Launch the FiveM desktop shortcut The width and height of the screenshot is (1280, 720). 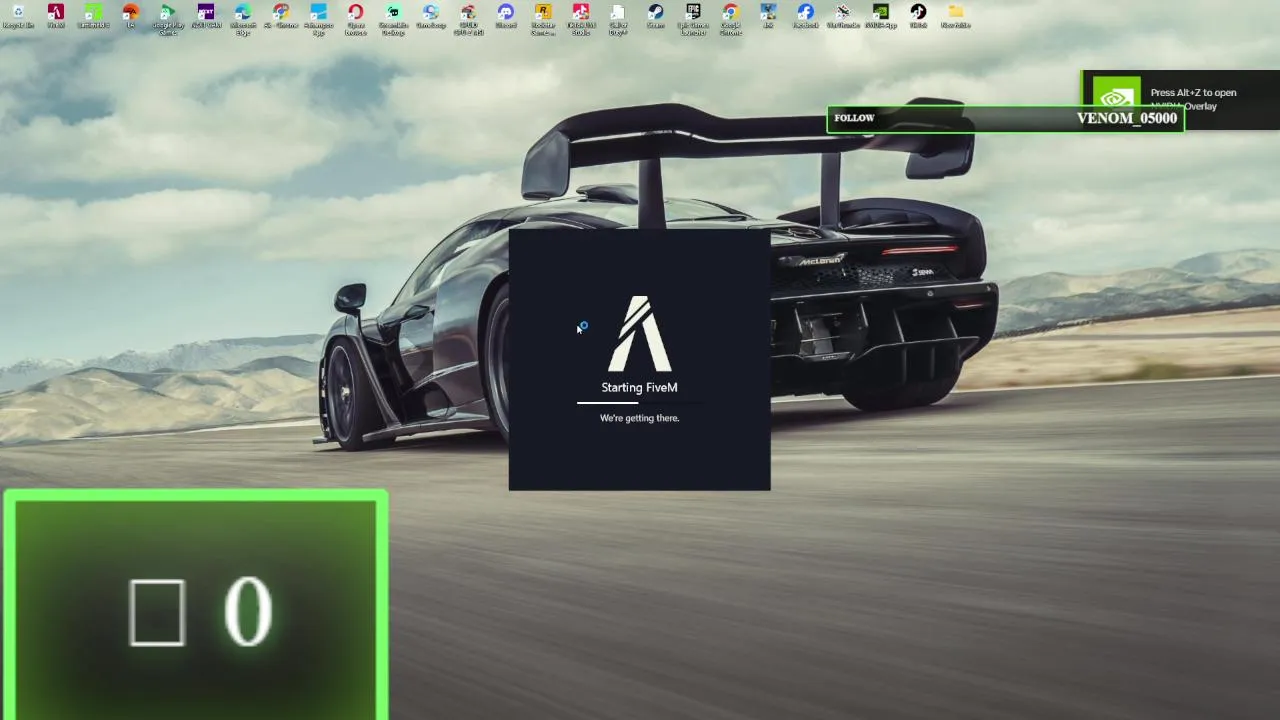pyautogui.click(x=56, y=17)
